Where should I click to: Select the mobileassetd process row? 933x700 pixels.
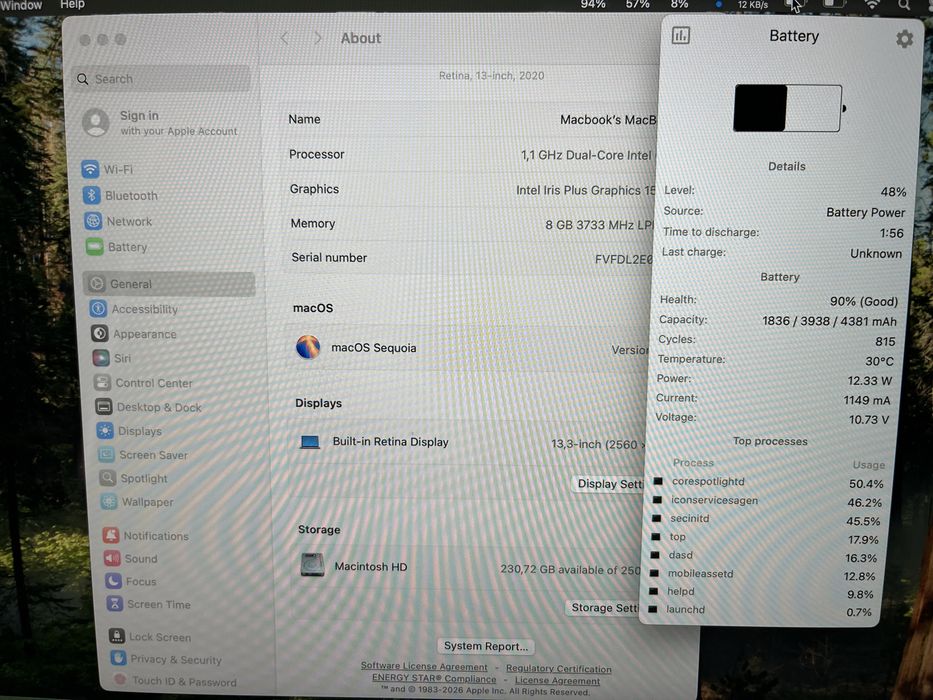762,574
